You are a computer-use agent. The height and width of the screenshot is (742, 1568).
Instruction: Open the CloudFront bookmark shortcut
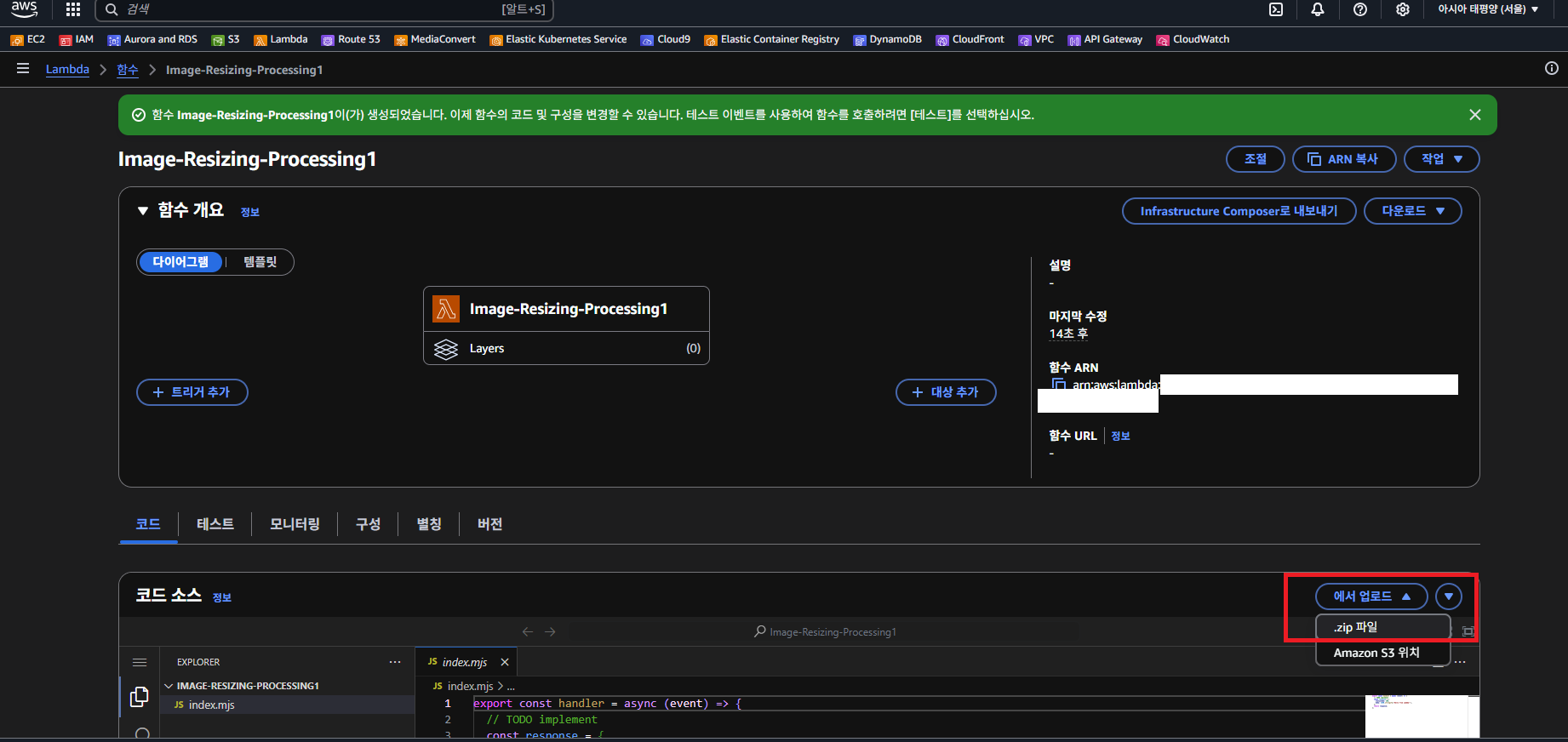pyautogui.click(x=970, y=39)
